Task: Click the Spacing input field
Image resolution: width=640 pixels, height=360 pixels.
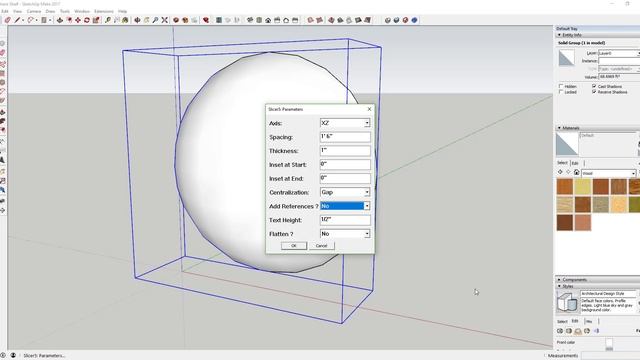Action: tap(345, 137)
